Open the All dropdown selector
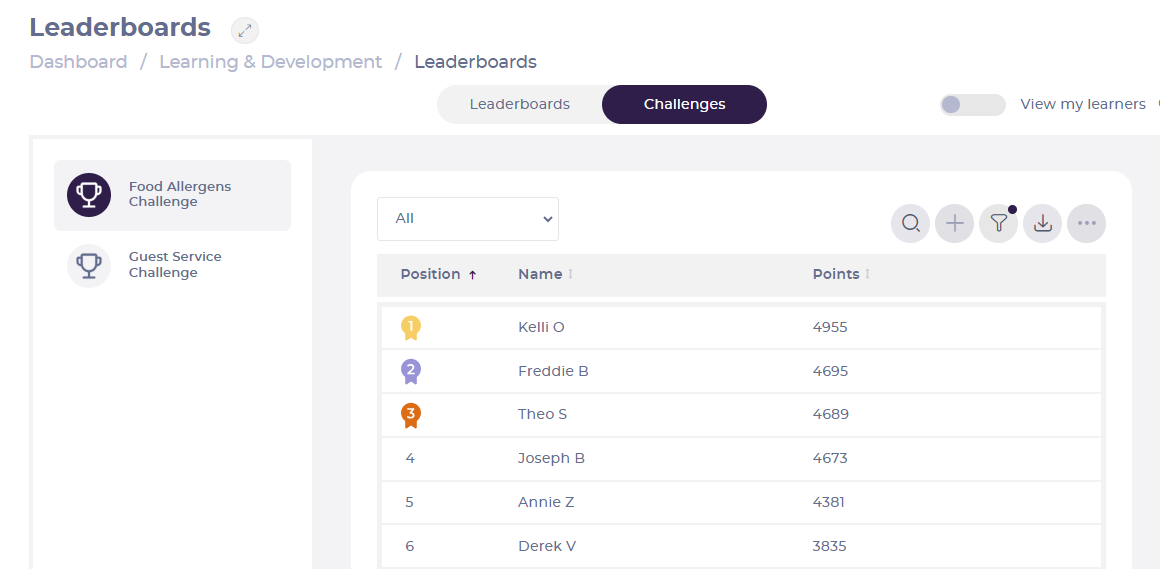This screenshot has height=569, width=1160. (468, 219)
